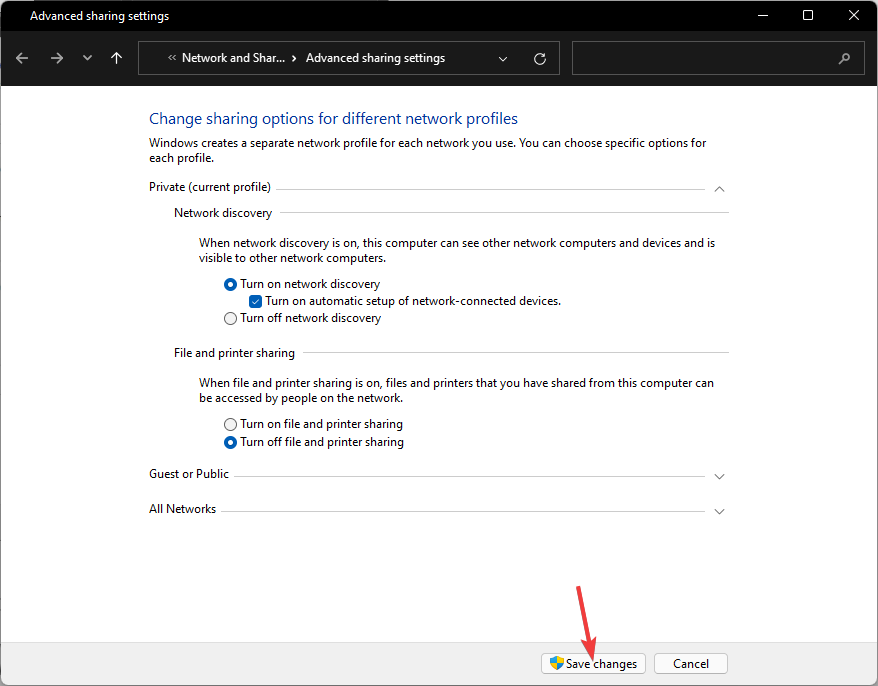
Task: Expand the All Networks section
Action: pyautogui.click(x=719, y=511)
